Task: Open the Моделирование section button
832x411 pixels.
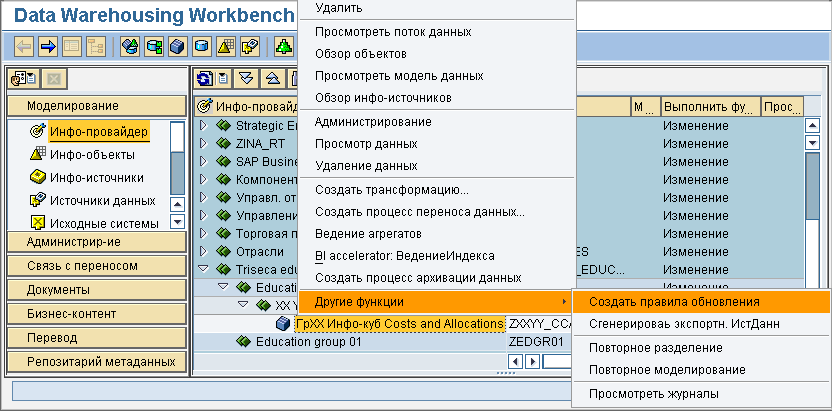Action: tap(97, 106)
